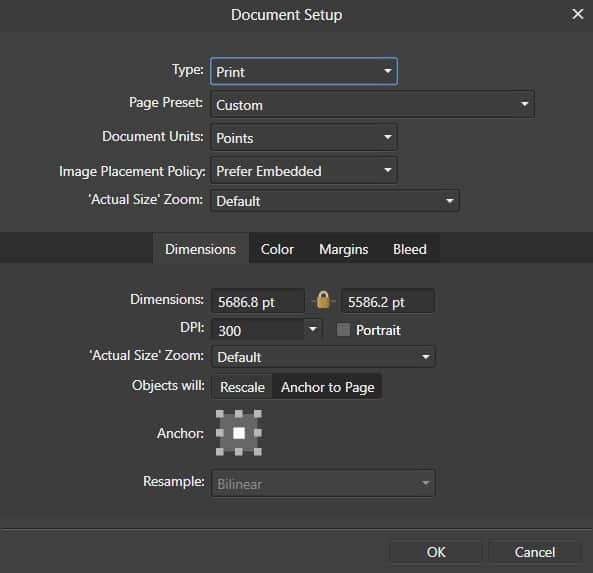The image size is (593, 573).
Task: Expand the Page Preset Custom dropdown
Action: [x=372, y=104]
